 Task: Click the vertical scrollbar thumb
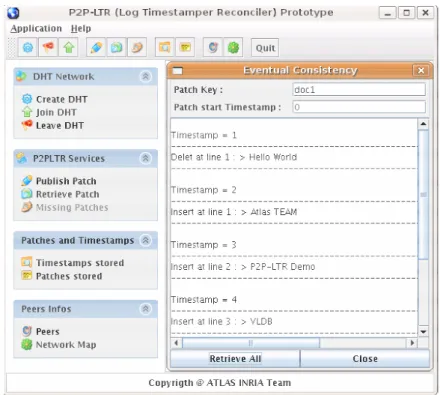click(x=423, y=194)
